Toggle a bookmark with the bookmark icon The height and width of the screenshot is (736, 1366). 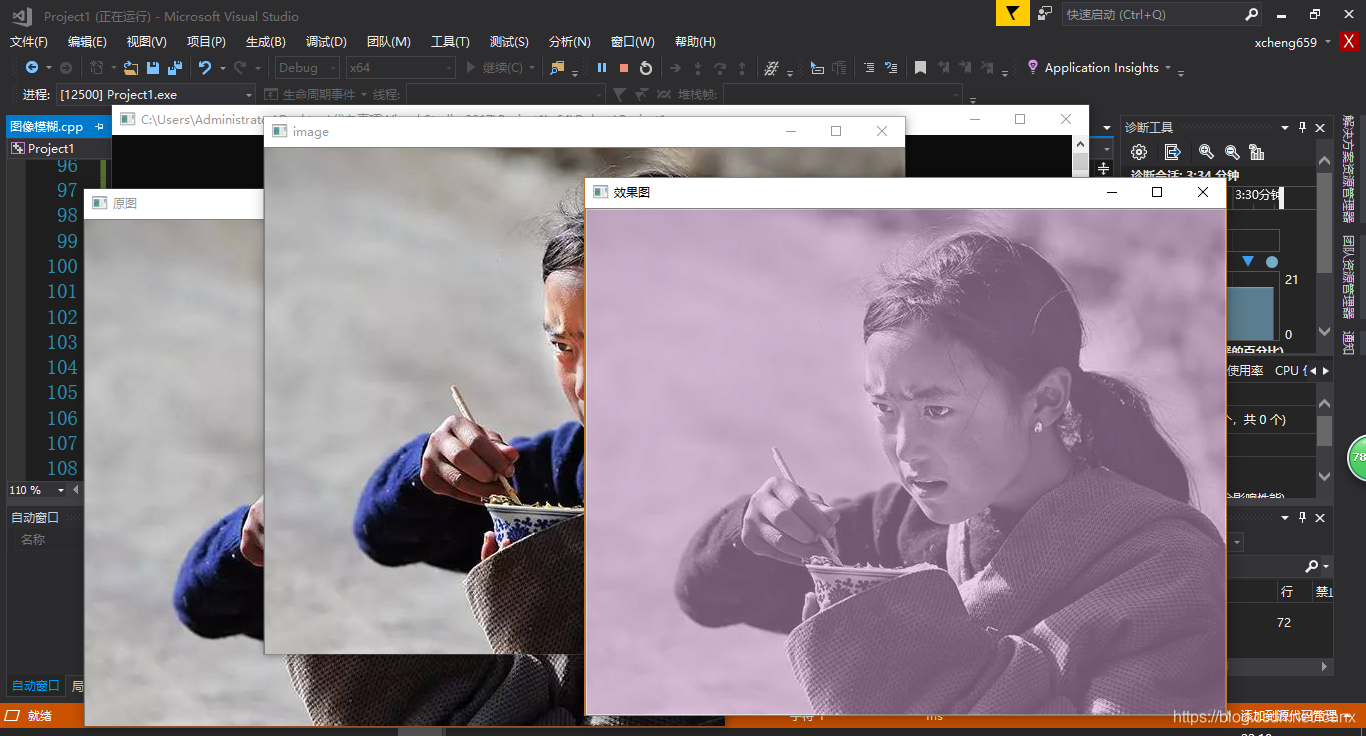[x=920, y=68]
